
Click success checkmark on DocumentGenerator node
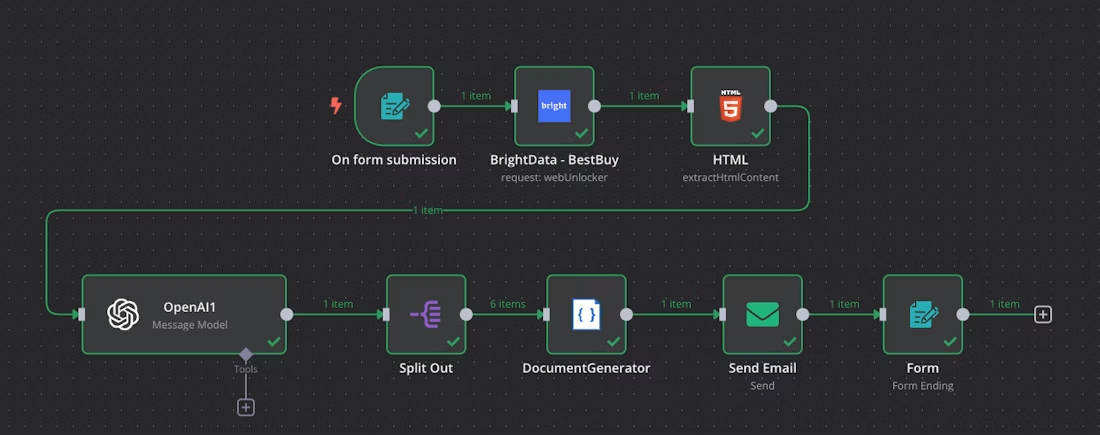[x=613, y=342]
